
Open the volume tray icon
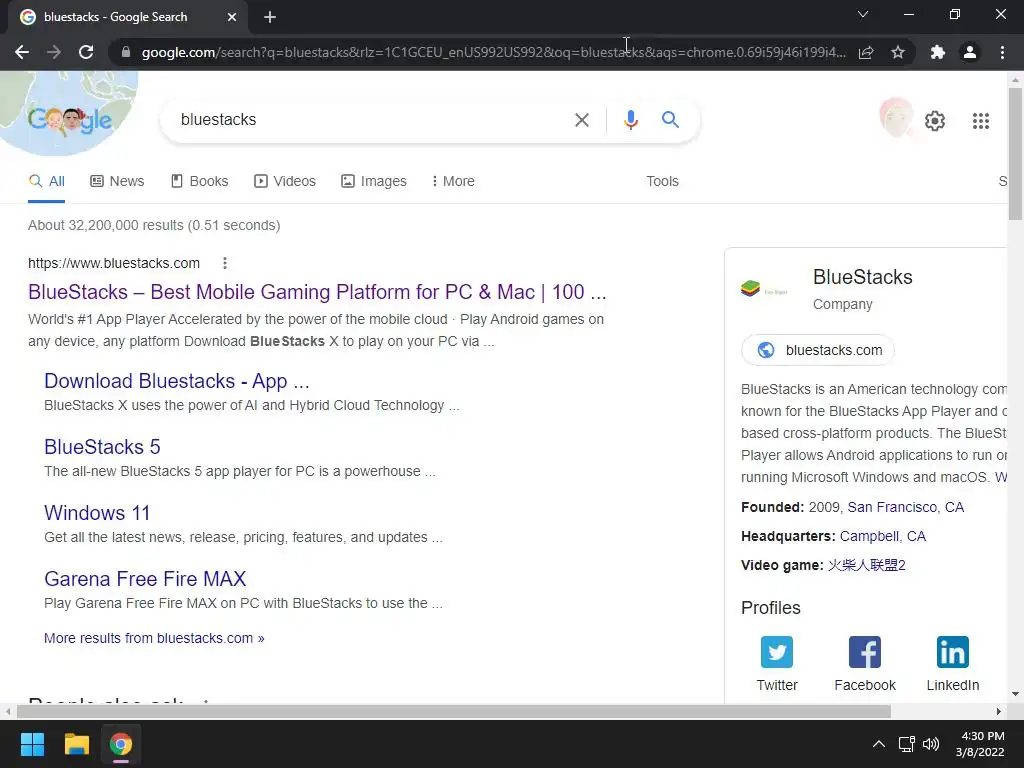(x=931, y=744)
